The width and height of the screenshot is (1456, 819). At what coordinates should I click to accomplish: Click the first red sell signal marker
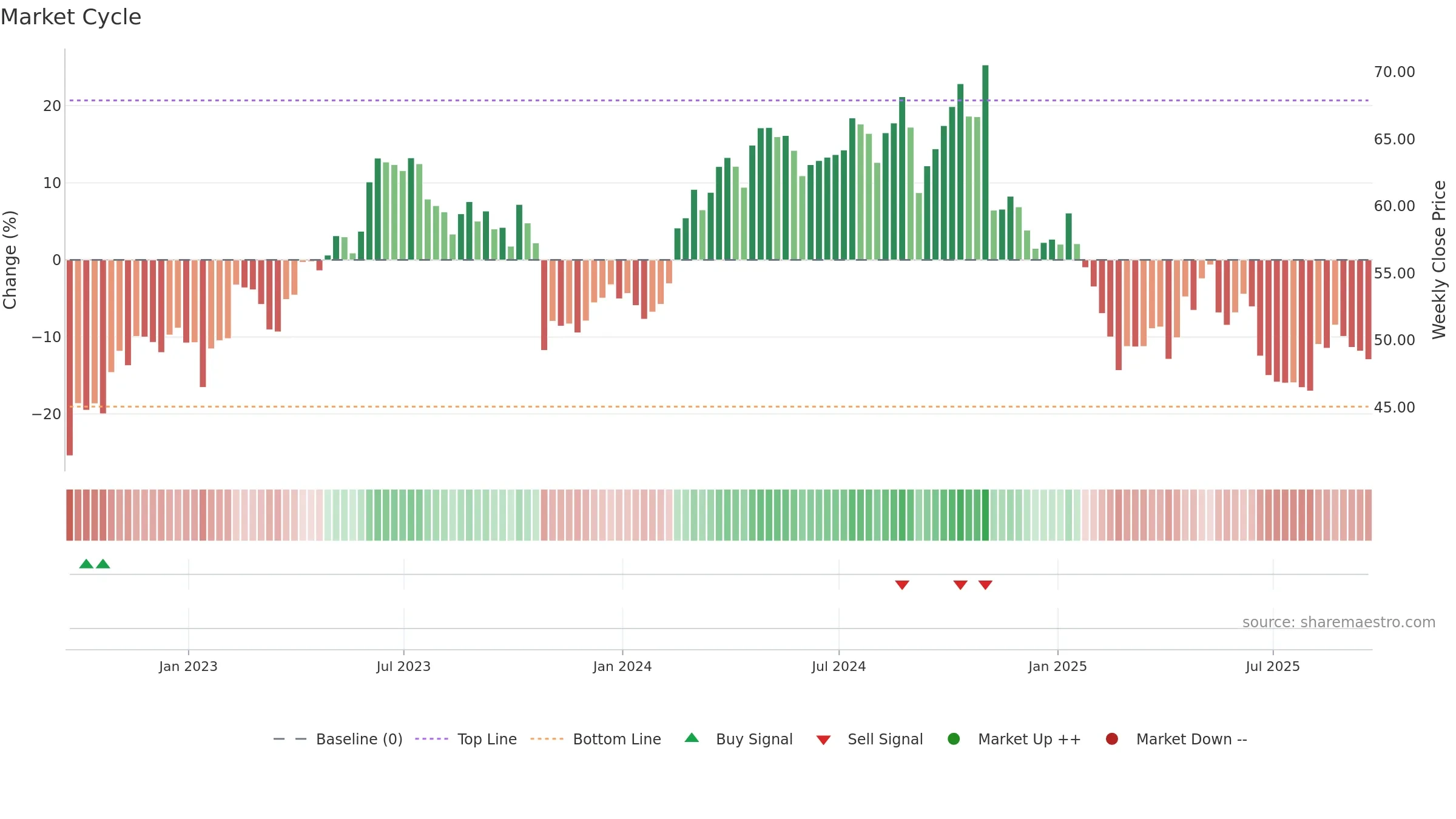pyautogui.click(x=902, y=585)
